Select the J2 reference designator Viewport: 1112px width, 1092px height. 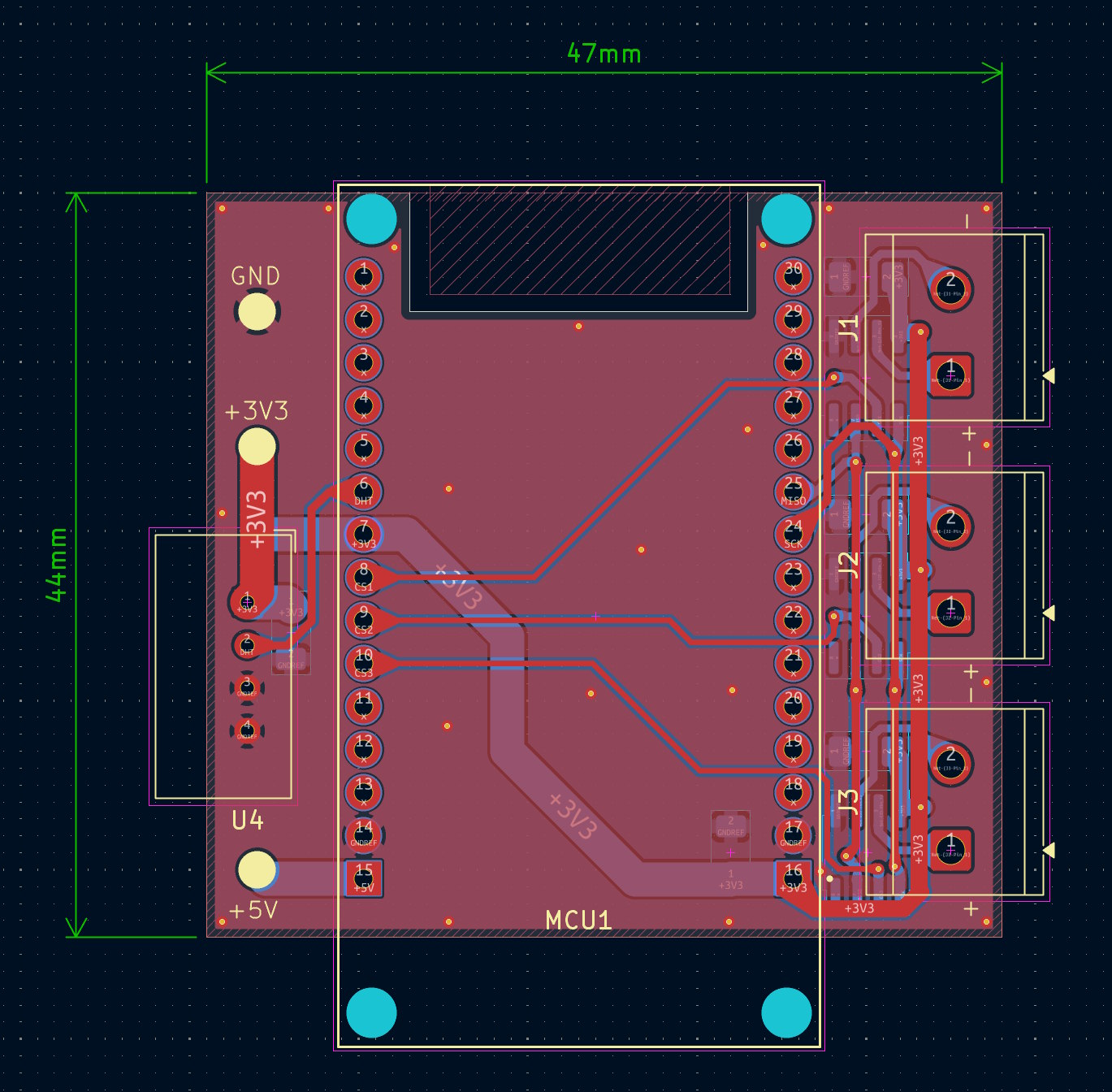coord(847,564)
